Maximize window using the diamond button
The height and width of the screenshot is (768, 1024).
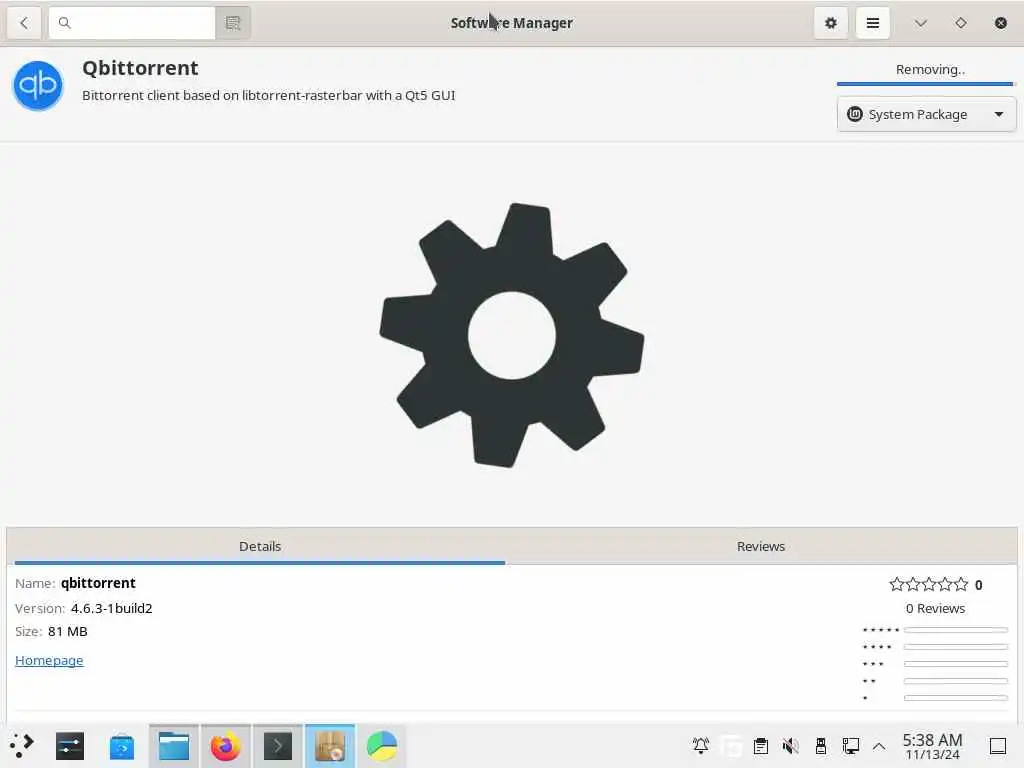[x=961, y=23]
